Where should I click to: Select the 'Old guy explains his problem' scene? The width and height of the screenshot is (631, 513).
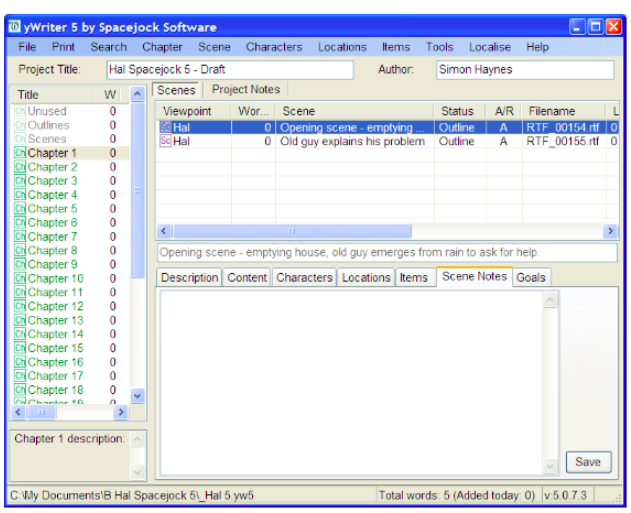pos(352,142)
